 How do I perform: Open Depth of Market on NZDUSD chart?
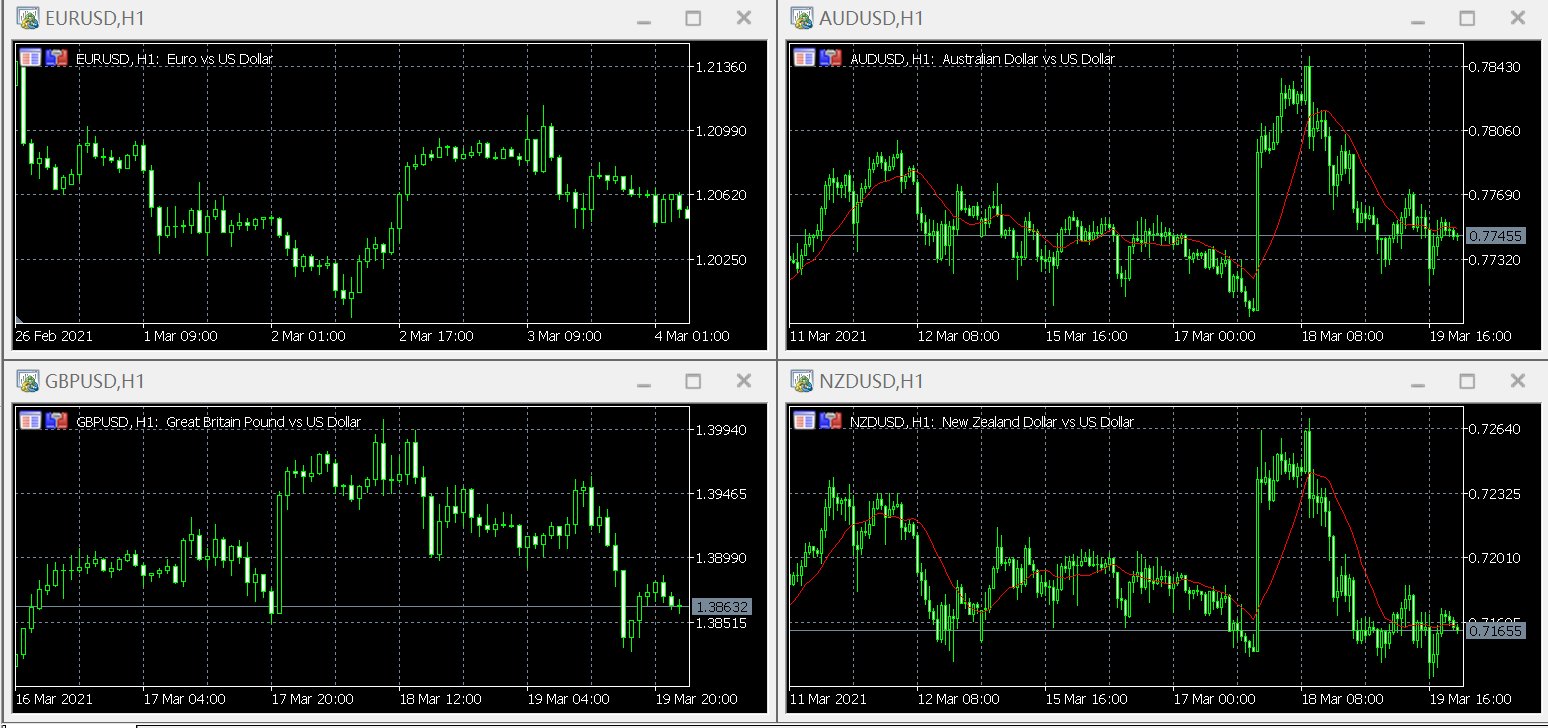831,421
